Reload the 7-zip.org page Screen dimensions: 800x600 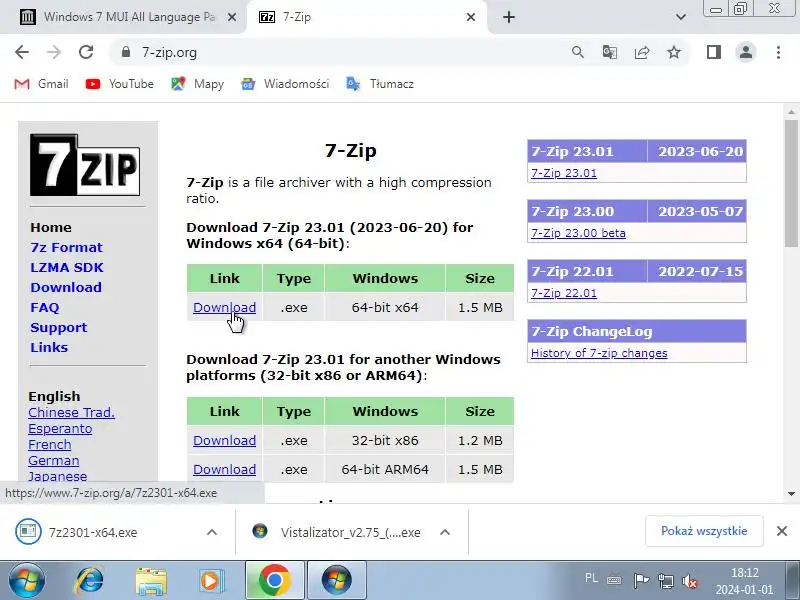pyautogui.click(x=86, y=52)
